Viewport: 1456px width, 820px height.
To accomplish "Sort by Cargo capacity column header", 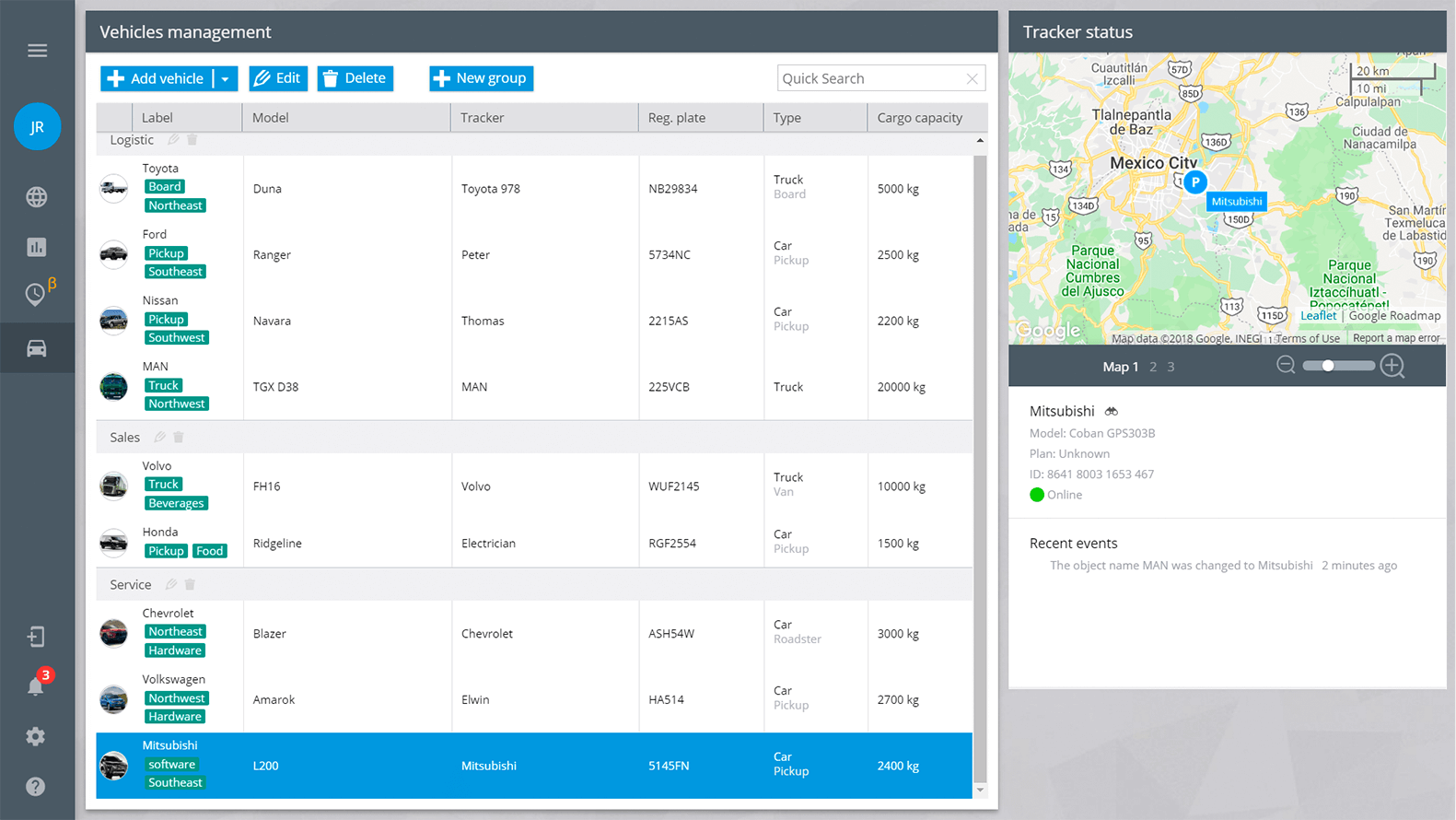I will pos(926,118).
